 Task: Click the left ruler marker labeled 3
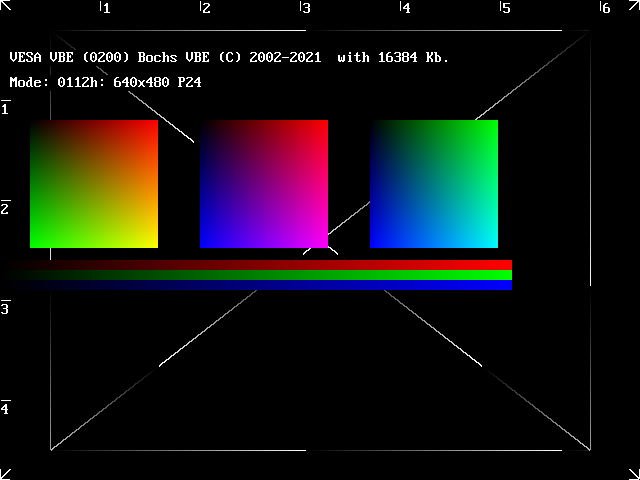(6, 308)
